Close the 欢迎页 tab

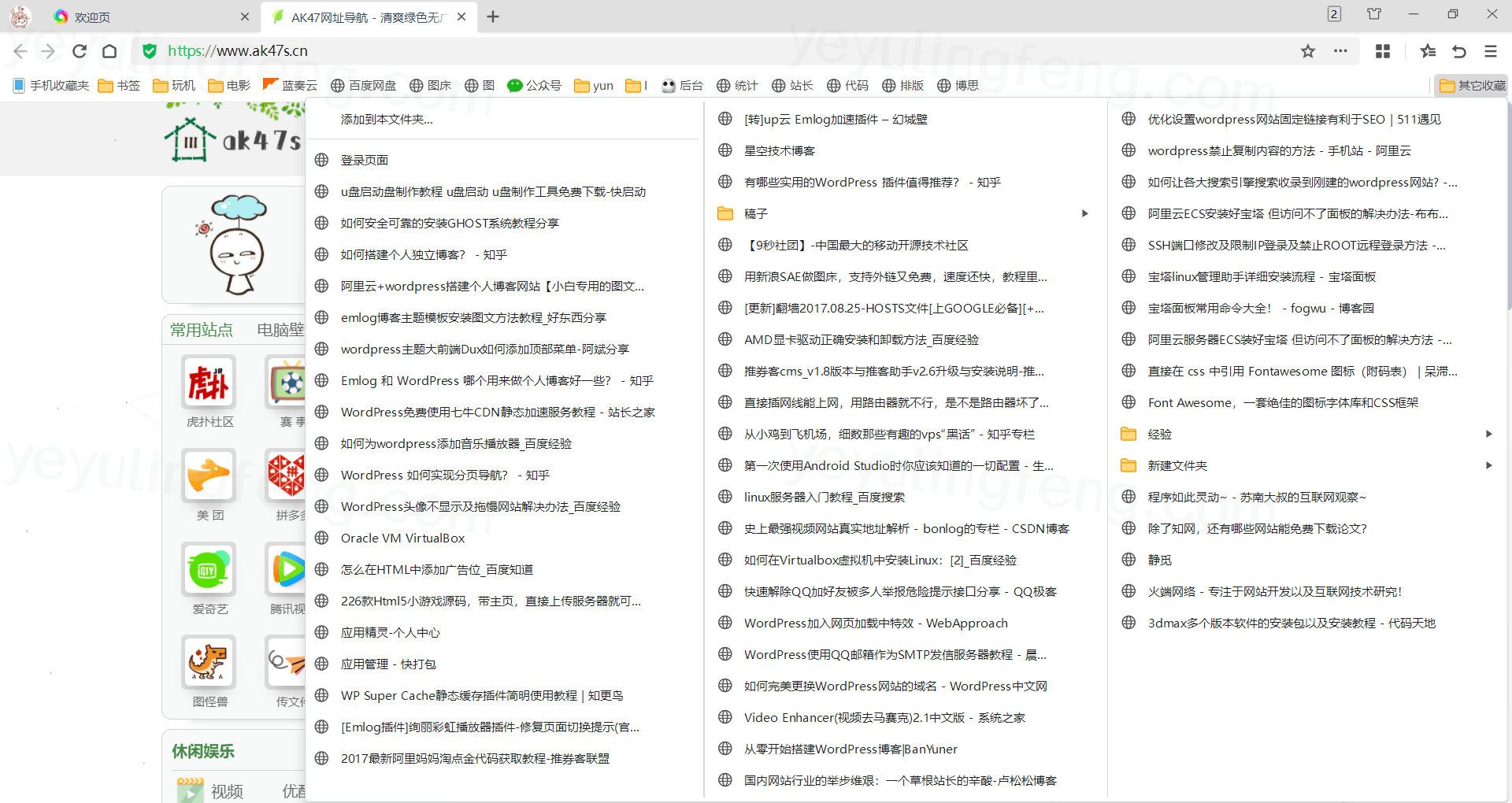pos(245,17)
